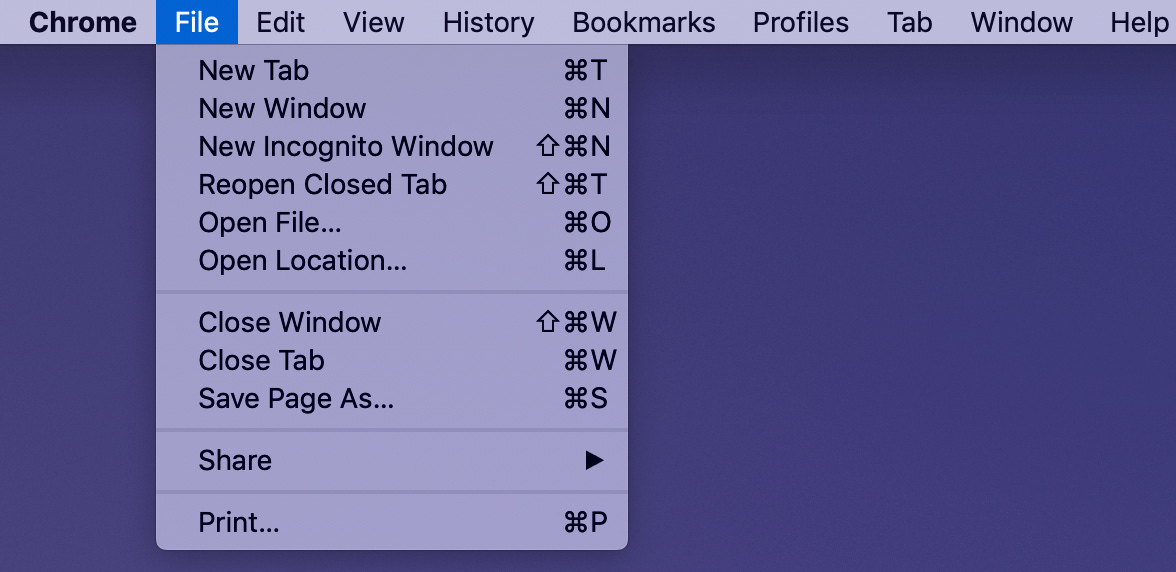Viewport: 1176px width, 572px height.
Task: Open the History menu
Action: [x=488, y=22]
